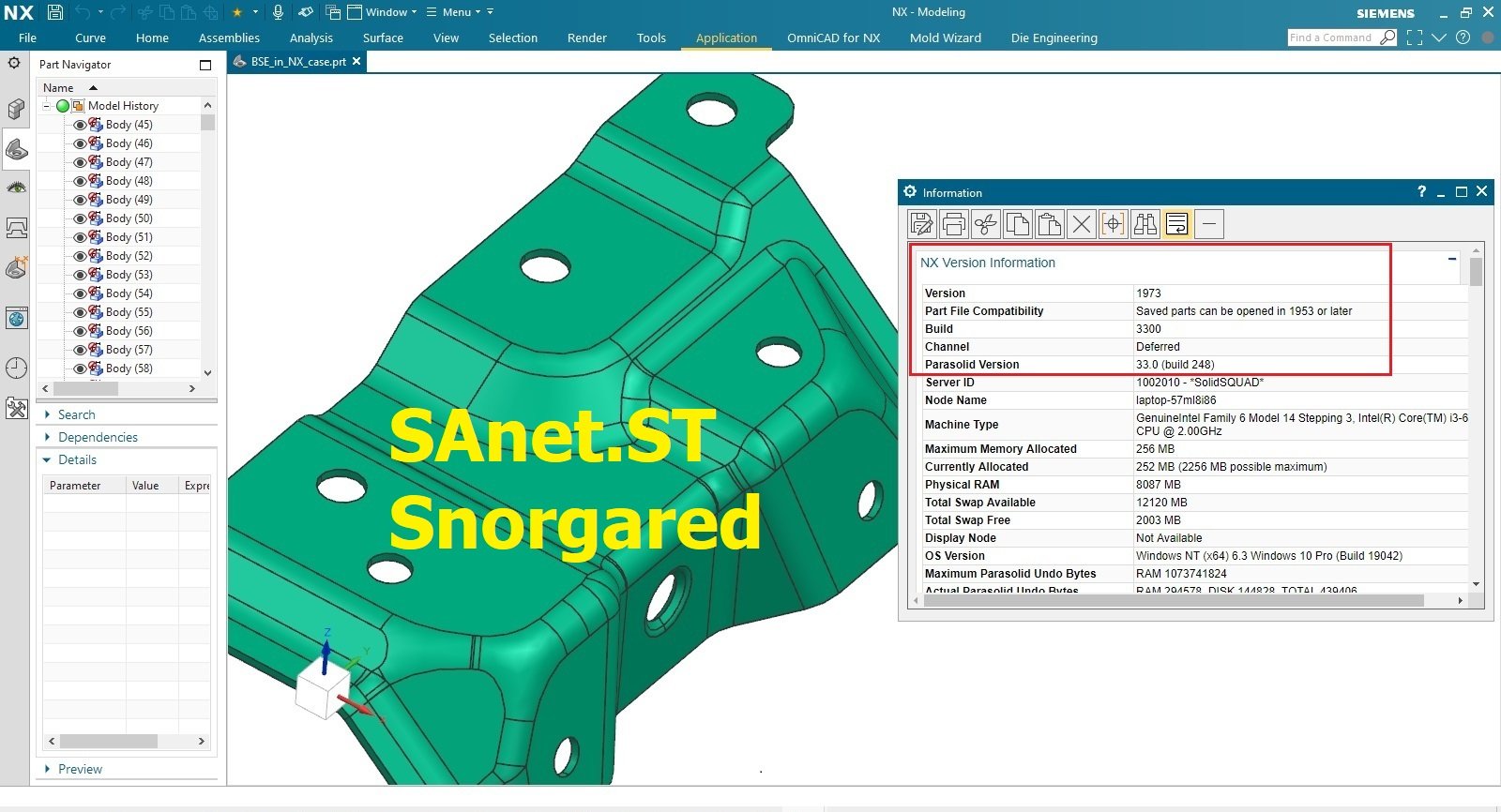This screenshot has width=1501, height=812.
Task: Click the Save icon in the title bar
Action: pyautogui.click(x=55, y=12)
